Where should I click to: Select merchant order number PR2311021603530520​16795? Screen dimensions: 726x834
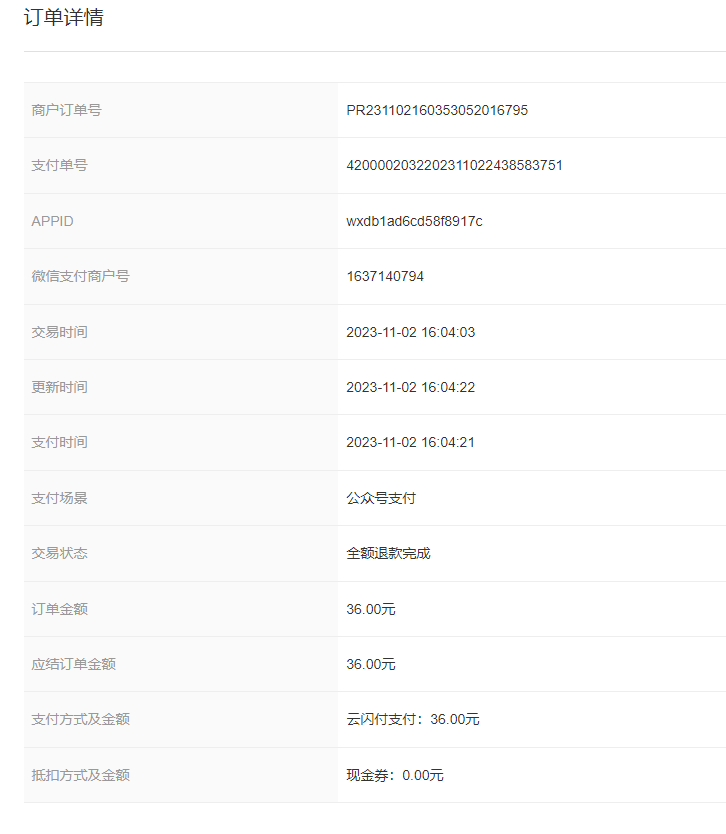pos(437,110)
